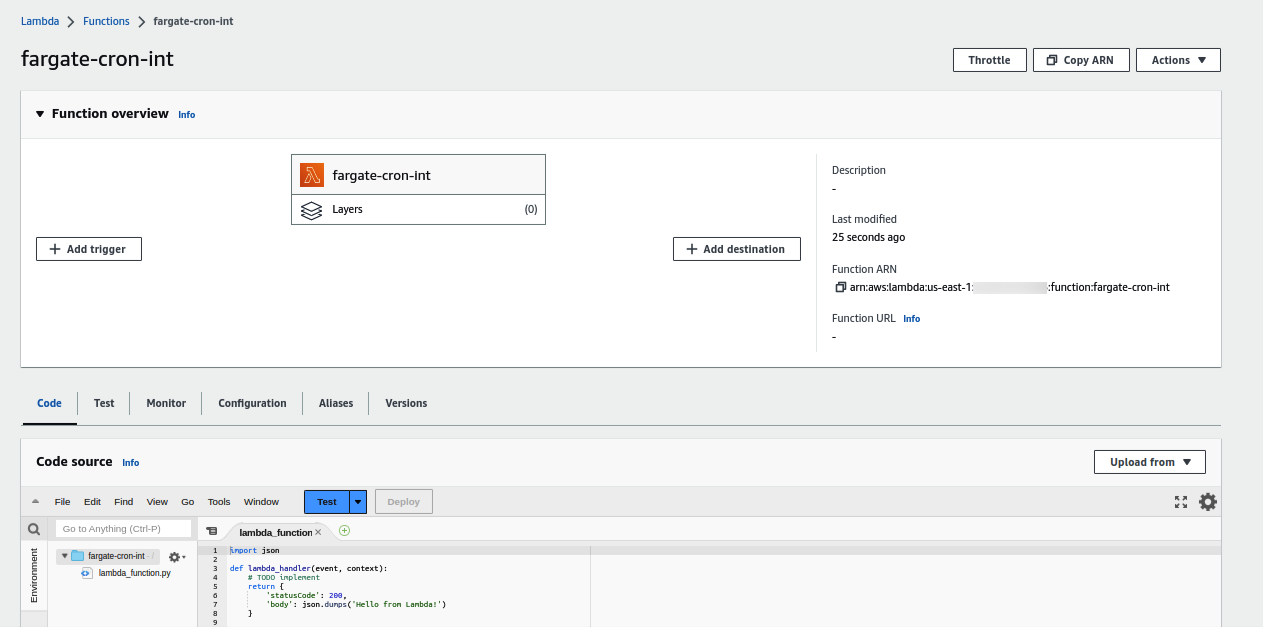This screenshot has width=1263, height=627.
Task: Focus the Go to Anything search field
Action: pyautogui.click(x=122, y=529)
